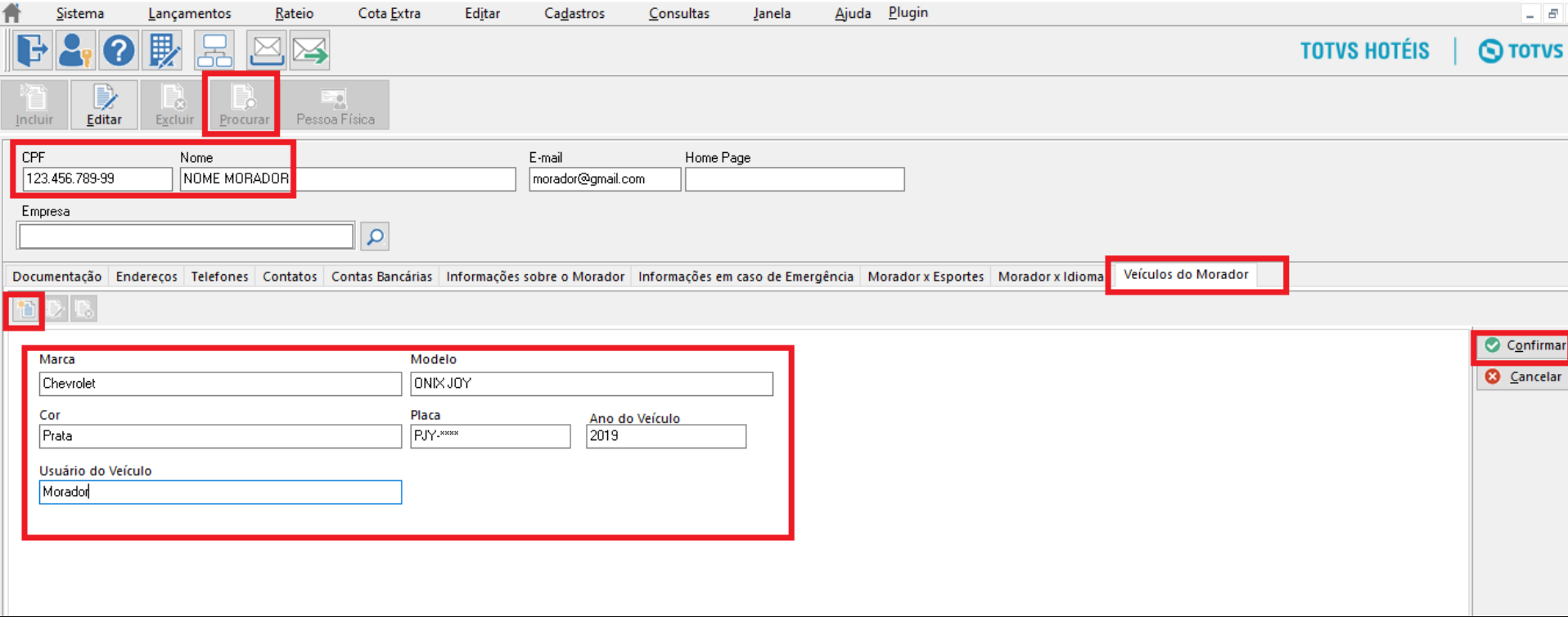Click the Cancelar button
The image size is (1568, 617).
pyautogui.click(x=1525, y=376)
